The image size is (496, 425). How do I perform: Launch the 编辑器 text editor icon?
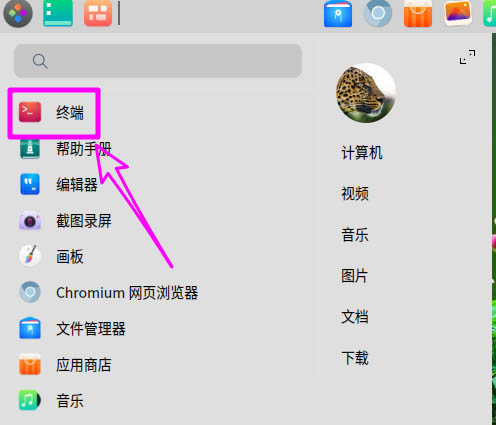[x=30, y=184]
